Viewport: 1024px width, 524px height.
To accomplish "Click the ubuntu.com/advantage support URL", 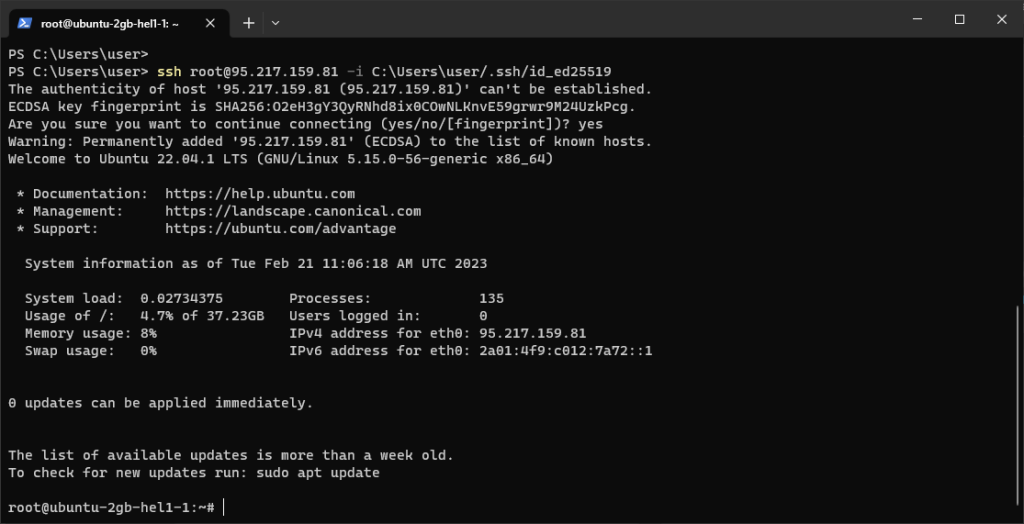I will 280,229.
